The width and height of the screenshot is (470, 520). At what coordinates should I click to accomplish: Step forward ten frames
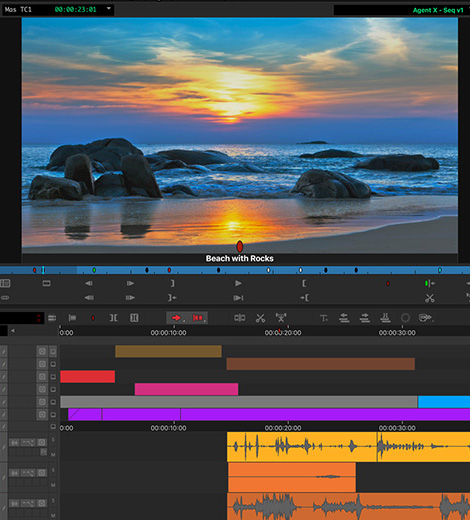point(130,298)
